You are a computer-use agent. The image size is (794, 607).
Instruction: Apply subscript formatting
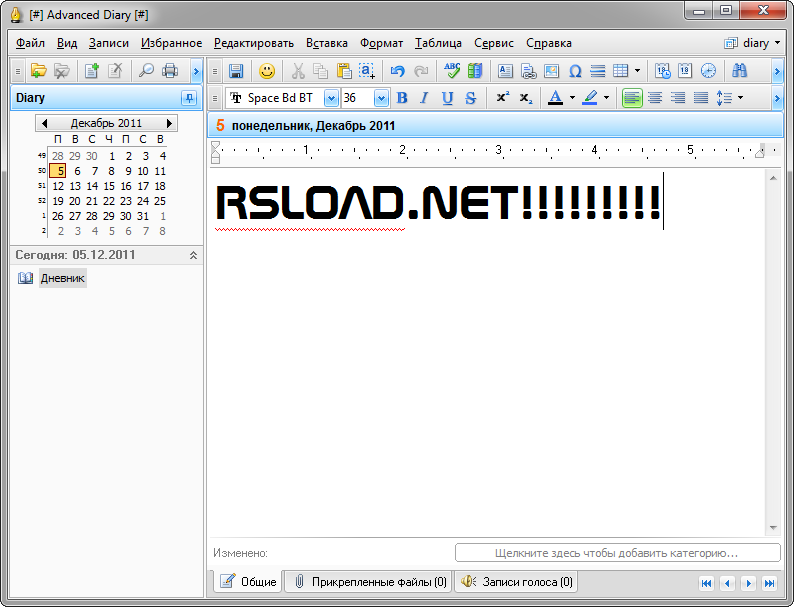526,98
